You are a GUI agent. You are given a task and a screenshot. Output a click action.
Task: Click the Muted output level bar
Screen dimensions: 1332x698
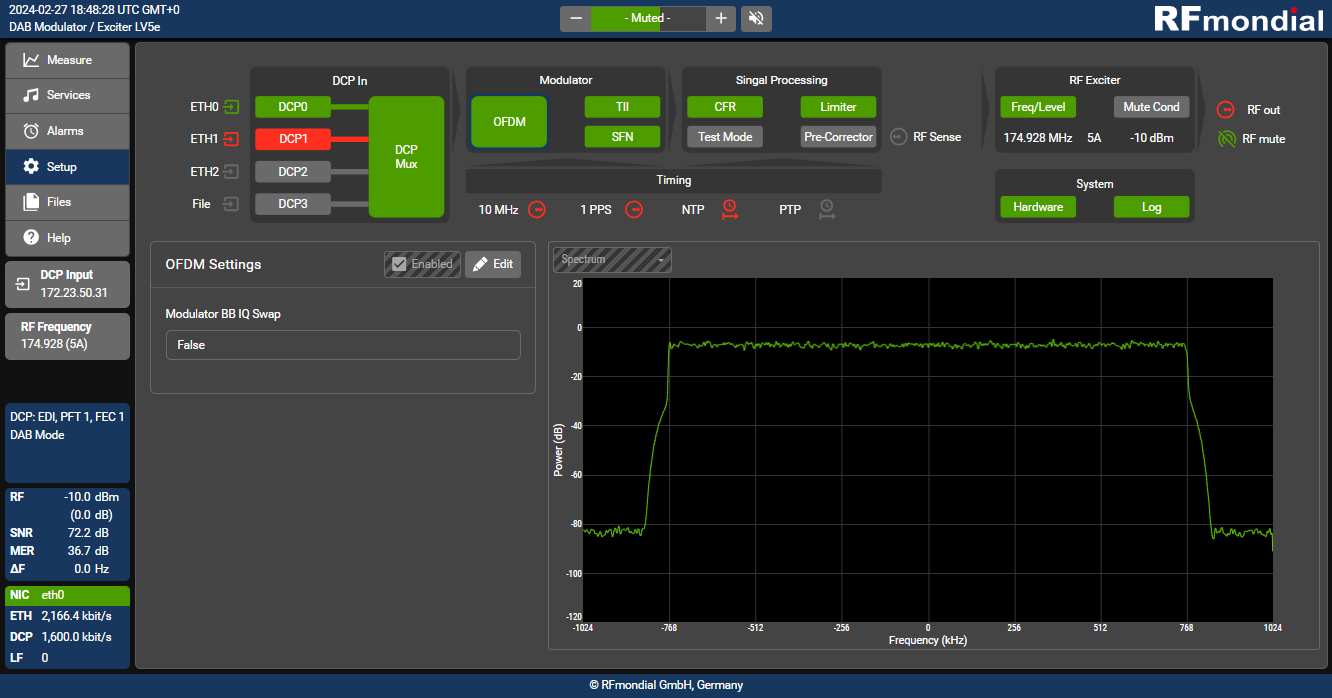pyautogui.click(x=648, y=18)
